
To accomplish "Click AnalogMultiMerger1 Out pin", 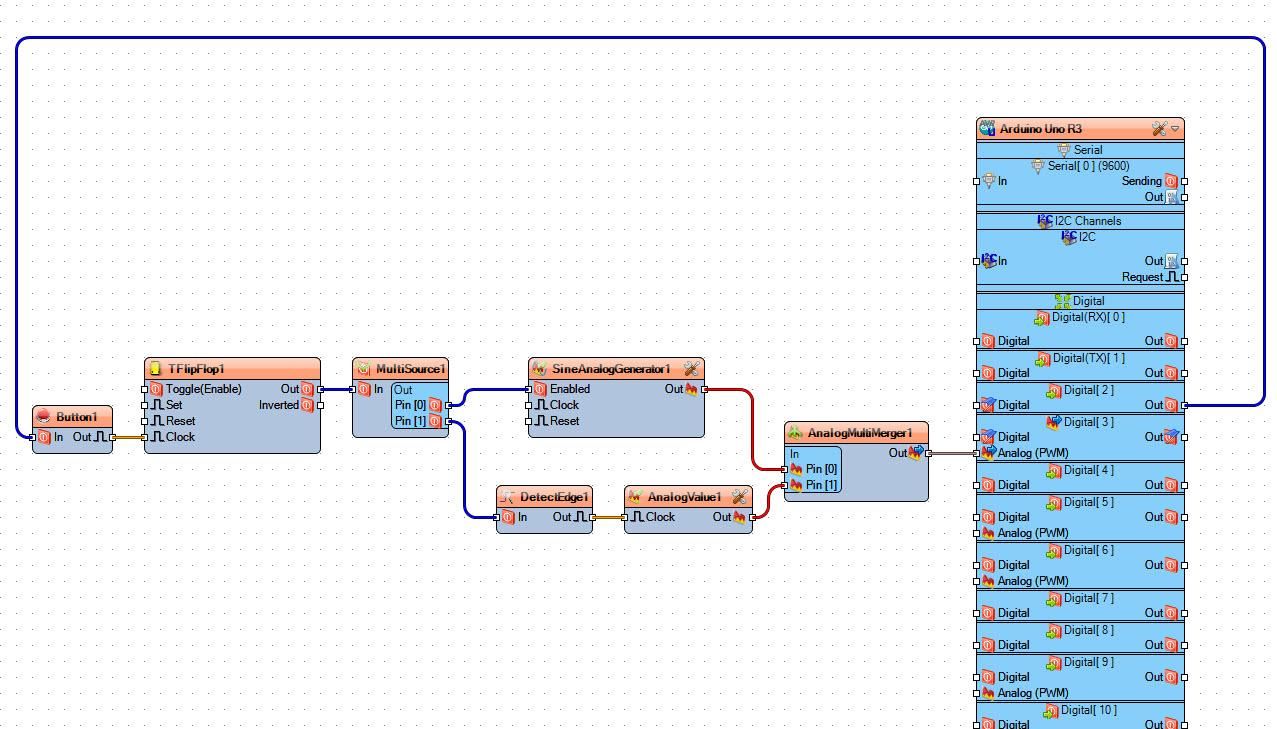I will 928,453.
